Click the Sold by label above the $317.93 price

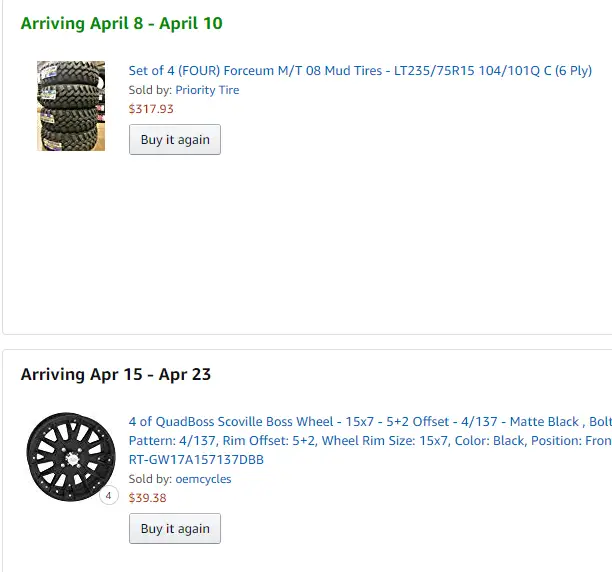pos(150,90)
